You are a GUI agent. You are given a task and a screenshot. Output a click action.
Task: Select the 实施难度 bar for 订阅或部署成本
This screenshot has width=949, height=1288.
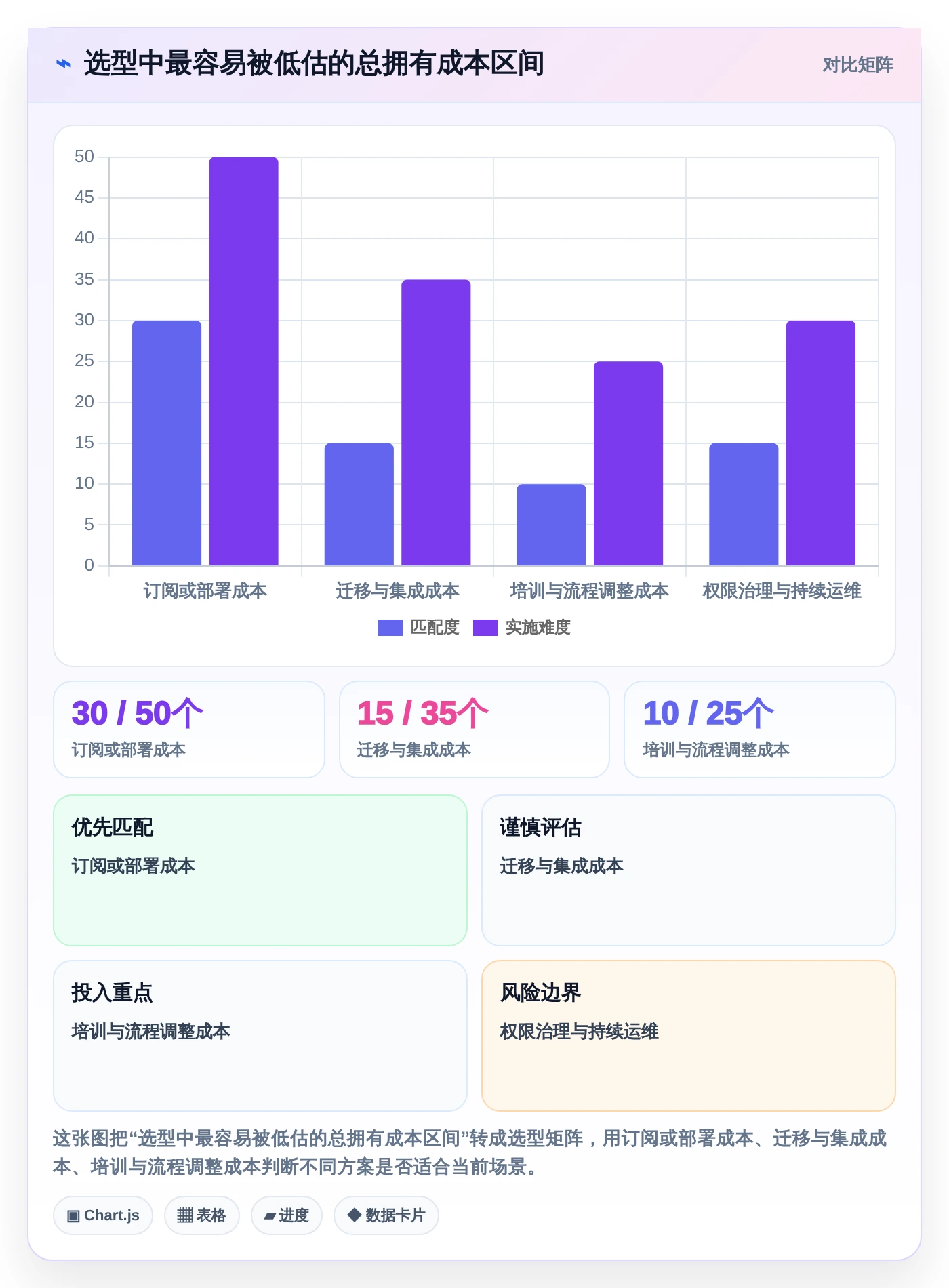click(243, 361)
